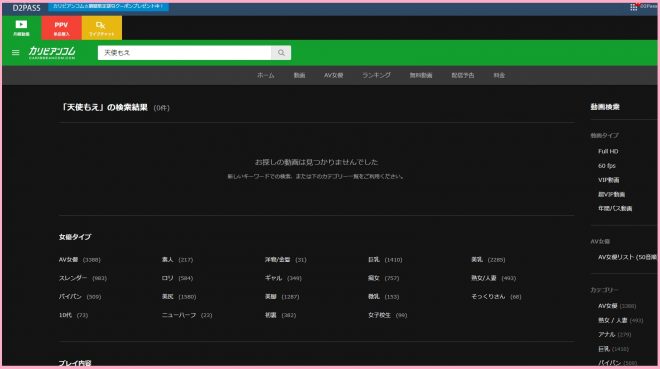660x369 pixels.
Task: Open the ランキング nav item
Action: point(376,75)
